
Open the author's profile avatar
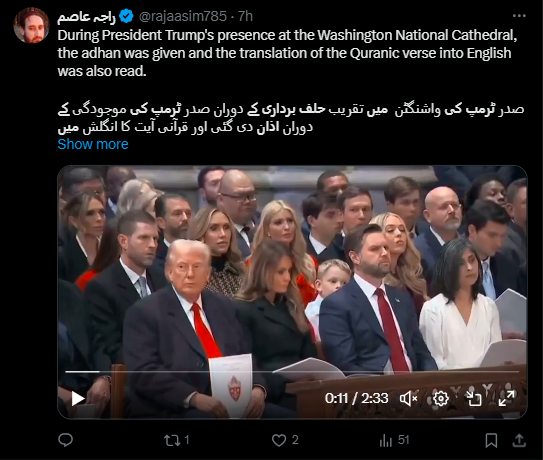(32, 25)
